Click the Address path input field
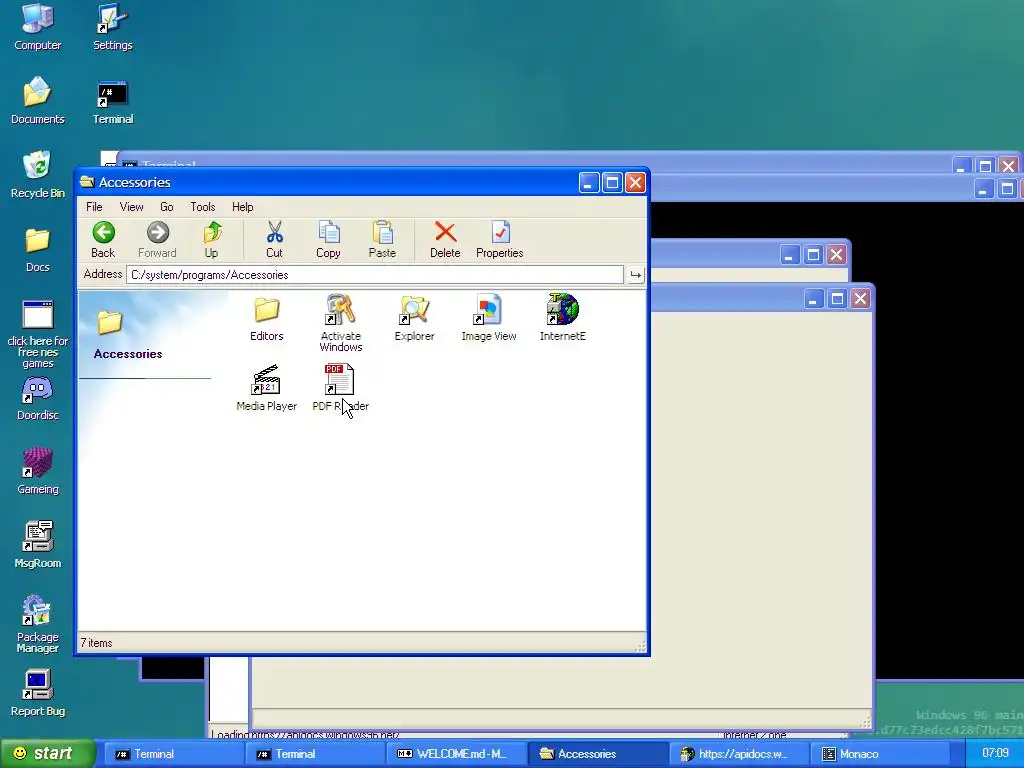The image size is (1024, 768). tap(375, 275)
